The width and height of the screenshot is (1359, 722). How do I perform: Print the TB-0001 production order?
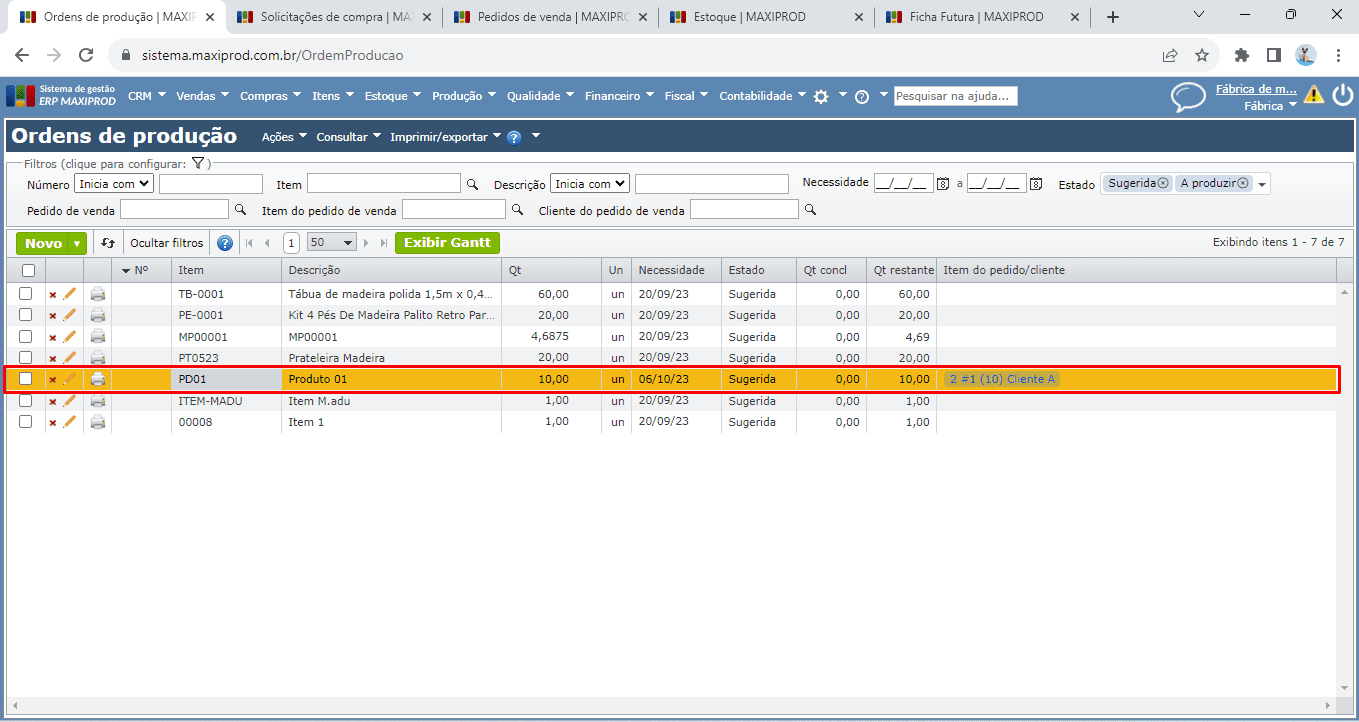[98, 294]
